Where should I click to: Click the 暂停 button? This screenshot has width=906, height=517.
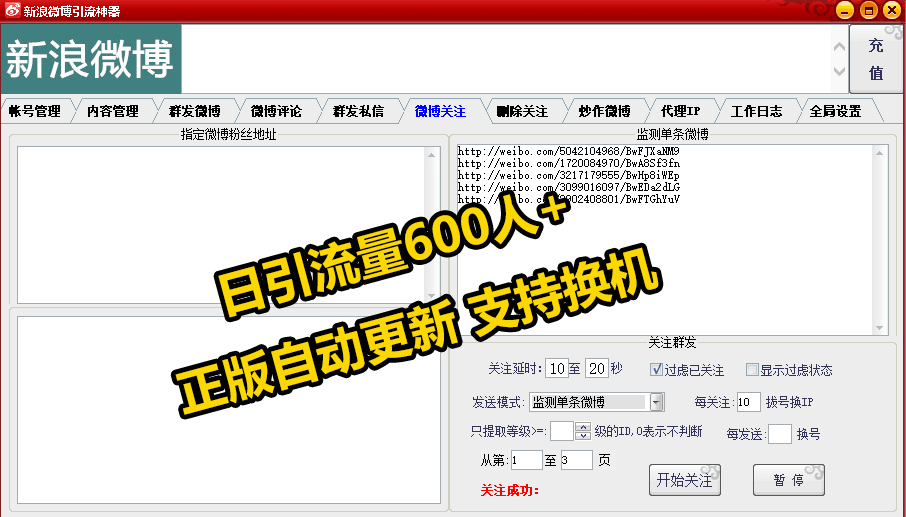click(789, 480)
